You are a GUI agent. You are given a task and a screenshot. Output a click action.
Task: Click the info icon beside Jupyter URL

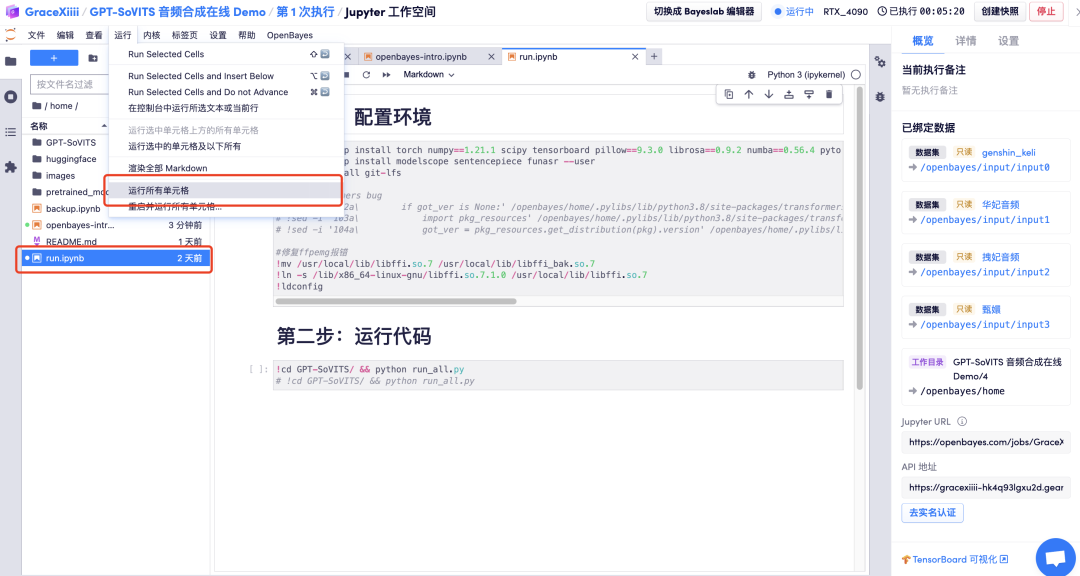click(962, 422)
